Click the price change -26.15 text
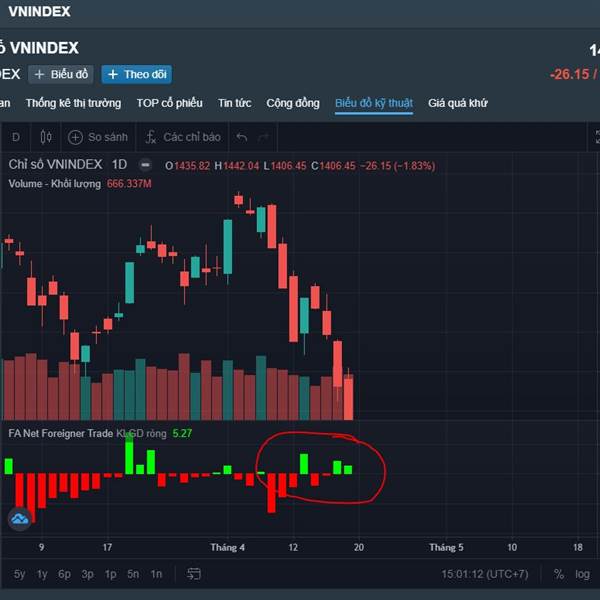Image resolution: width=600 pixels, height=600 pixels. click(569, 74)
